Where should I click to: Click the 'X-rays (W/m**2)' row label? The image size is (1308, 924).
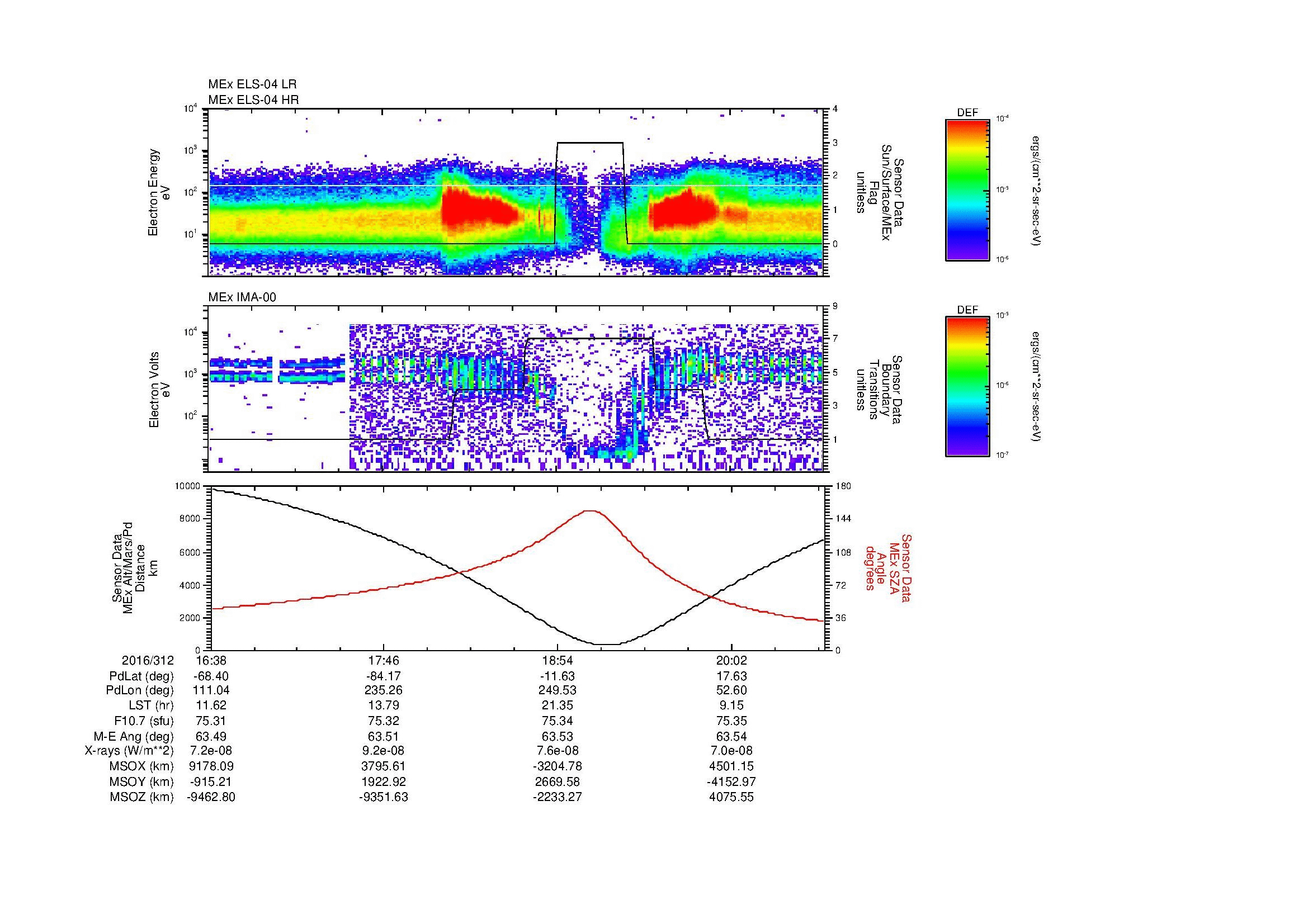point(129,751)
